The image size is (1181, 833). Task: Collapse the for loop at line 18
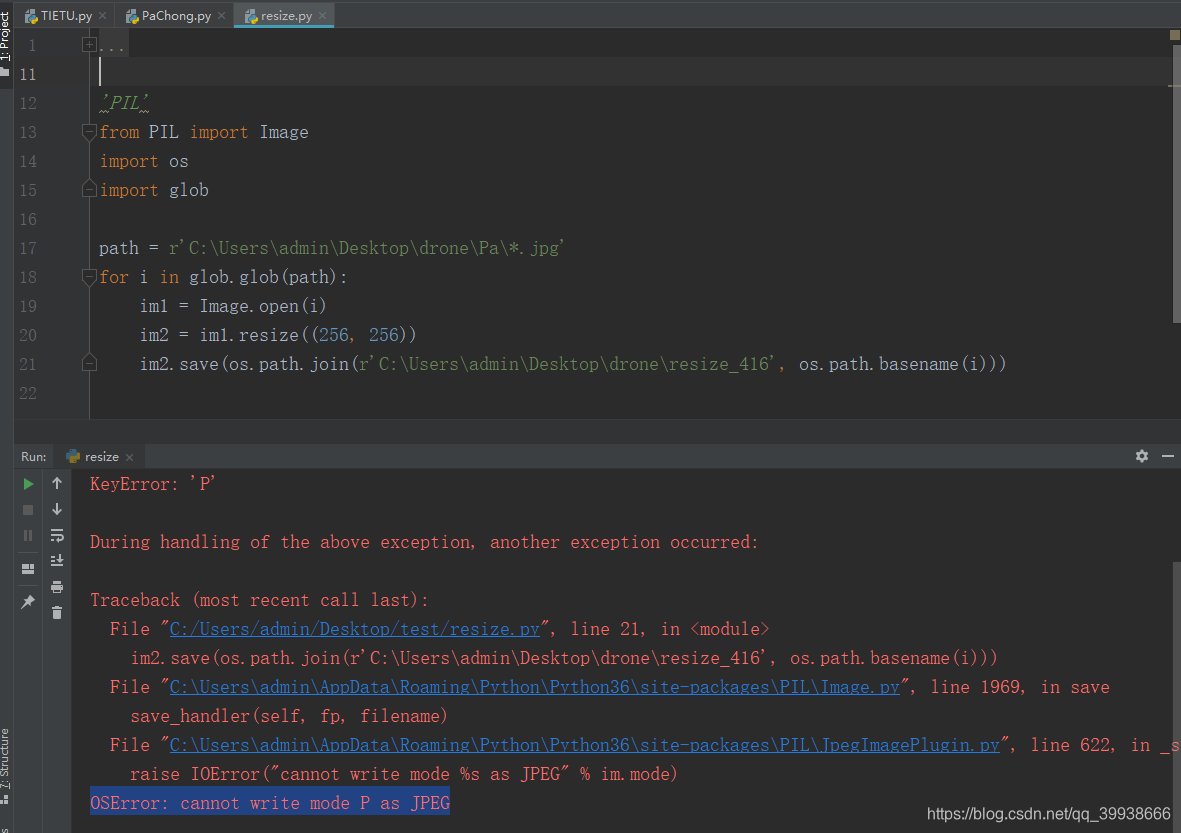pyautogui.click(x=88, y=276)
